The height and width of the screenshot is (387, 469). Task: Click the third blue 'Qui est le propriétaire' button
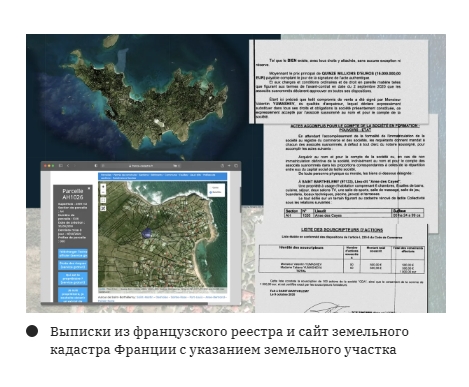(73, 278)
